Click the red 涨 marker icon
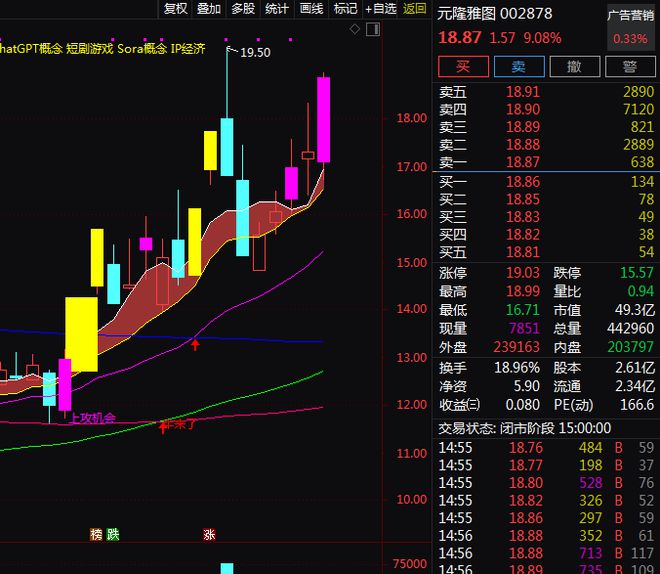Image resolution: width=660 pixels, height=574 pixels. 209,534
